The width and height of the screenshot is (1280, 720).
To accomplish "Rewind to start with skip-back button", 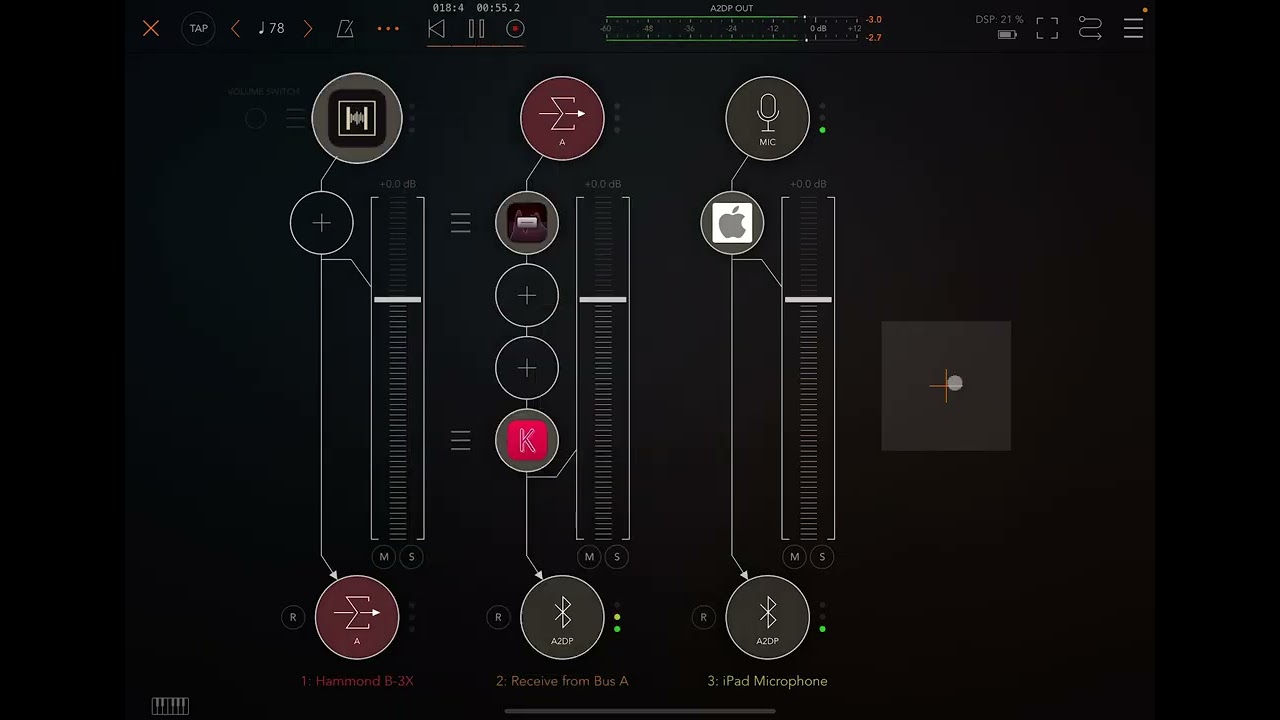I will (436, 29).
